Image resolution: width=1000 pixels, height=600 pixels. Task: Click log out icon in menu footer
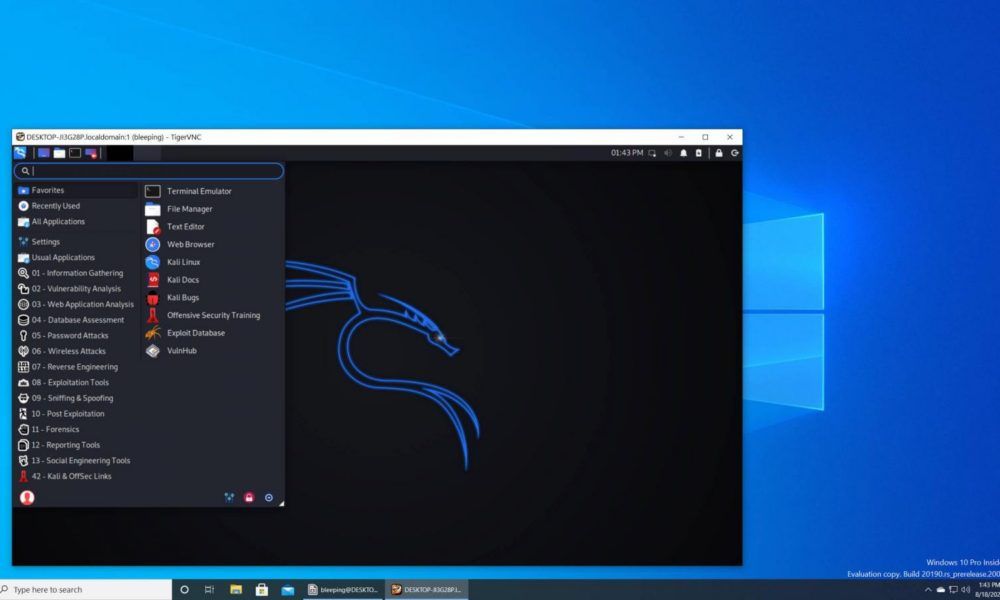coord(268,497)
